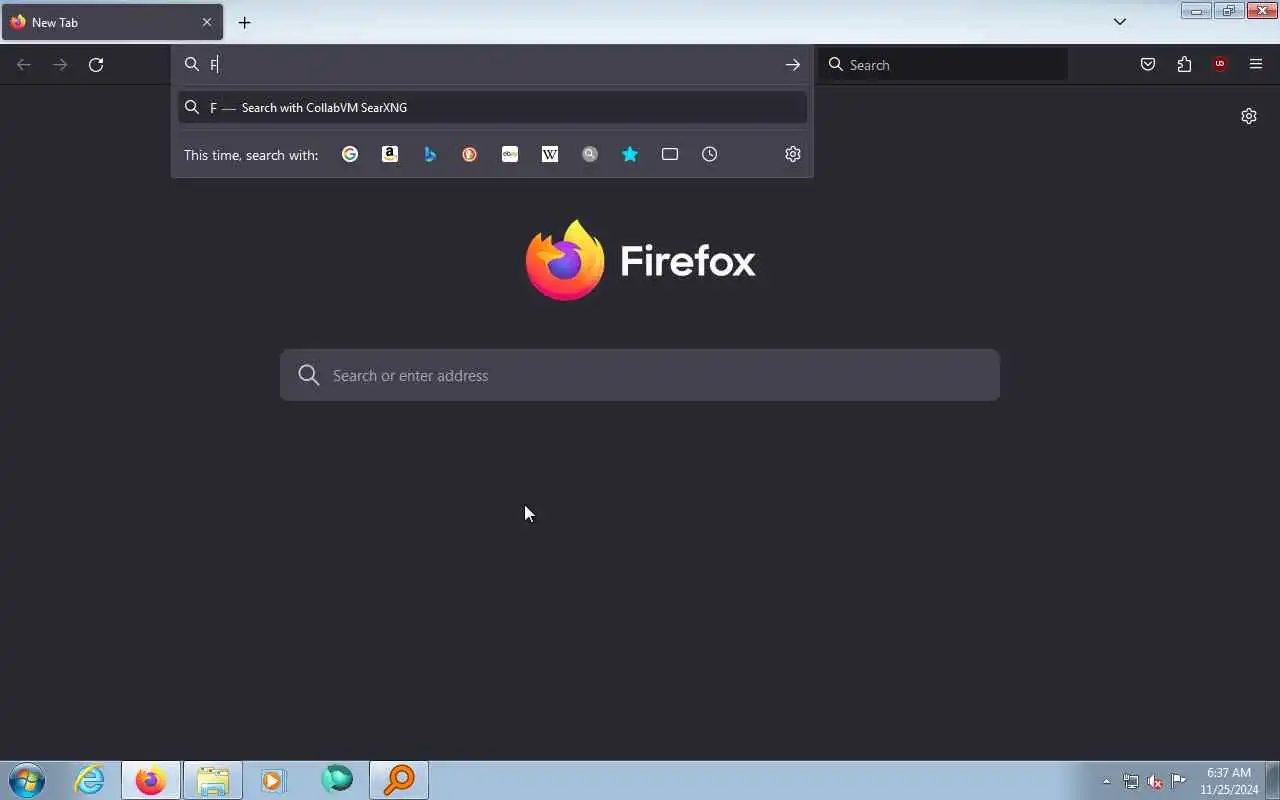Search this time with eBay
This screenshot has height=800, width=1280.
point(510,154)
